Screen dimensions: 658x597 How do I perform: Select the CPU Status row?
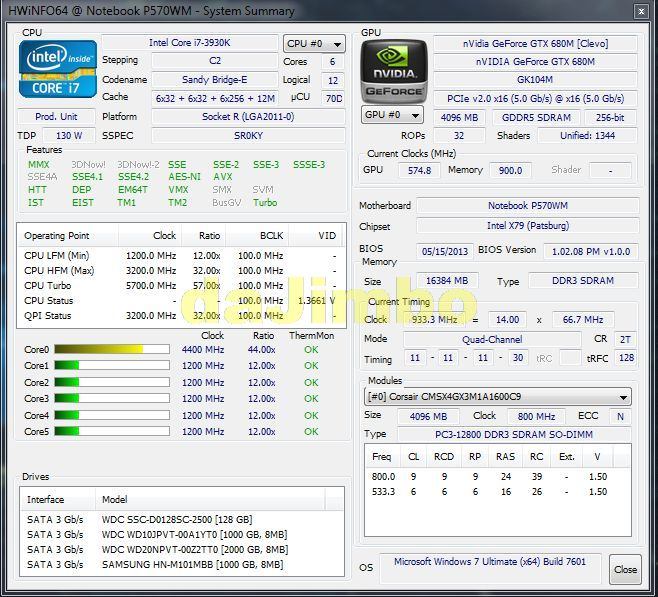coord(181,301)
